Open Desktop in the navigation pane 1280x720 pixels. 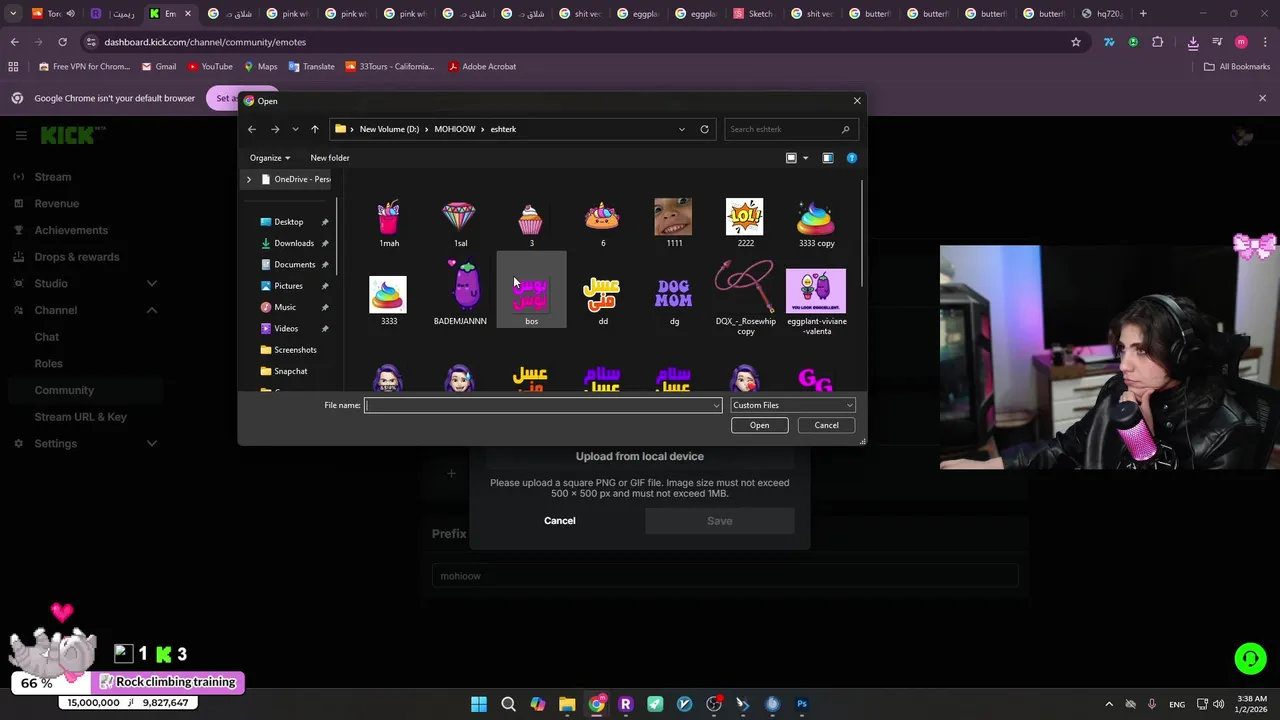(288, 222)
